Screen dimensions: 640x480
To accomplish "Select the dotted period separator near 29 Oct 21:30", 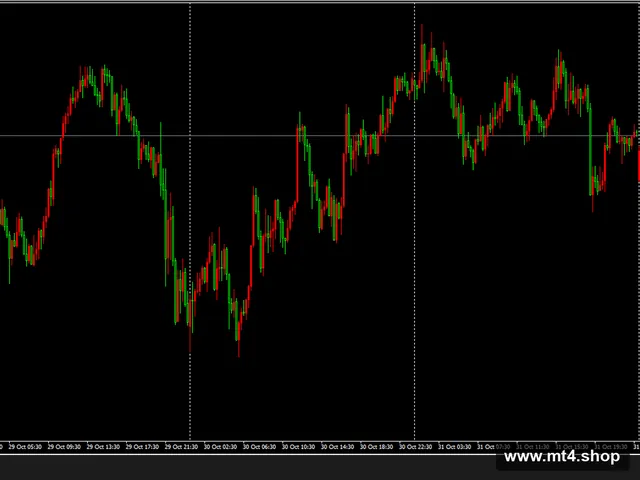I will click(x=190, y=220).
